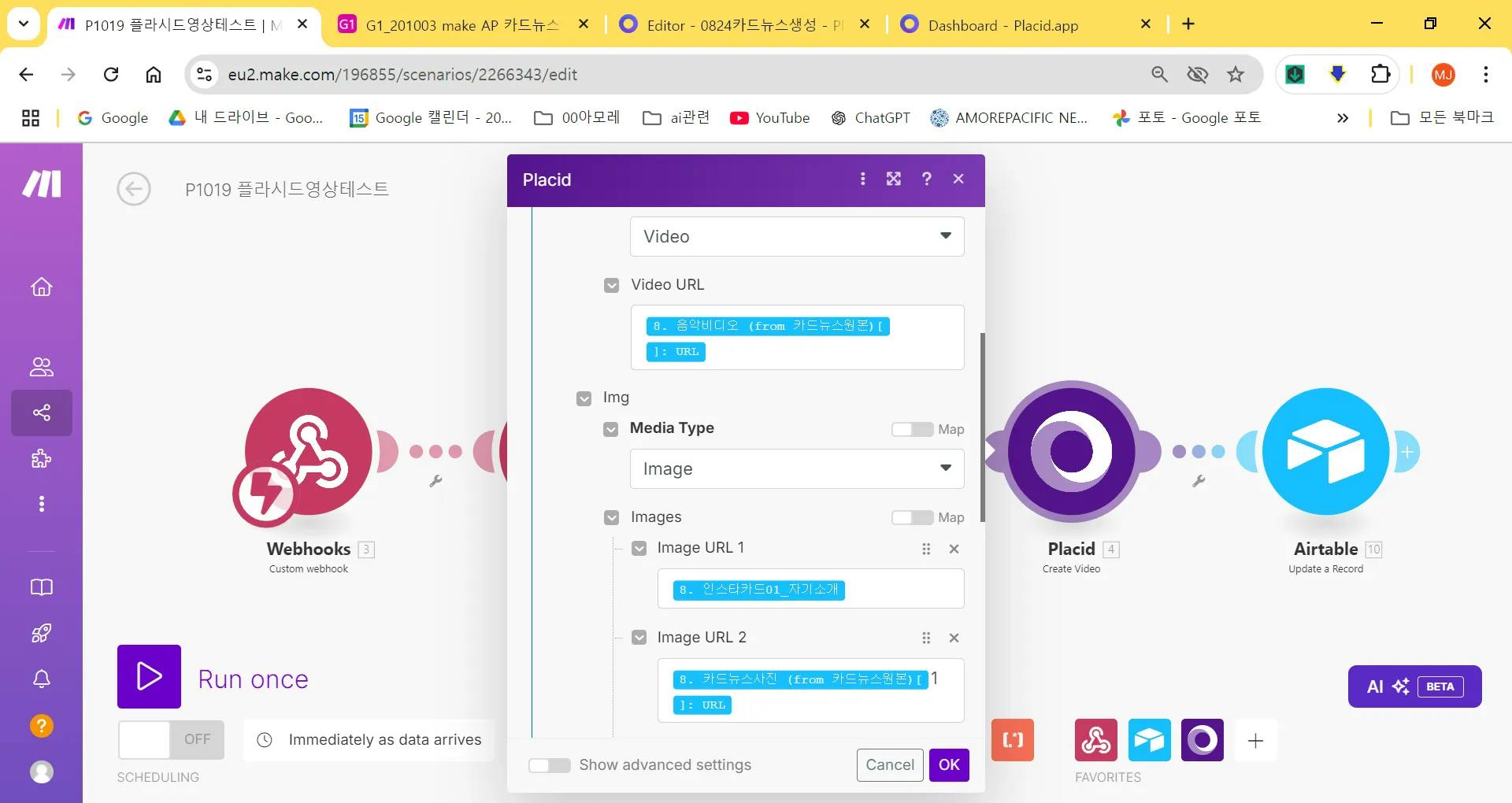
Task: Toggle Image URL 1 checkbox
Action: 639,548
